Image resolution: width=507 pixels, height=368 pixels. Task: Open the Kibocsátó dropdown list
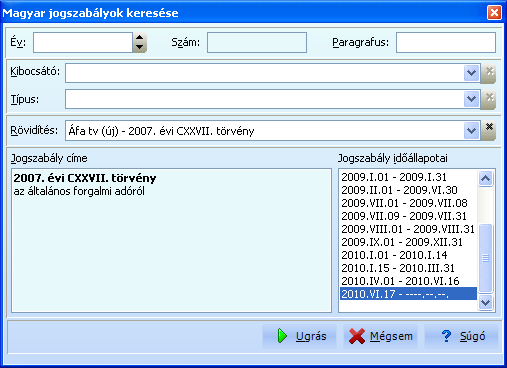click(471, 73)
